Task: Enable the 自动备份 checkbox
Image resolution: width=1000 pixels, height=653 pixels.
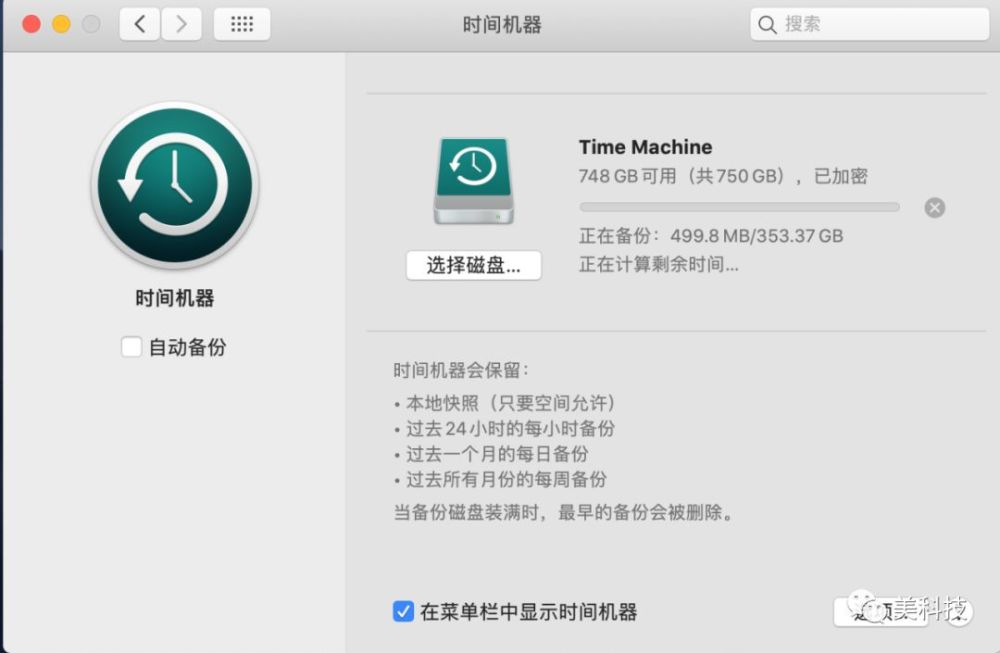Action: coord(131,347)
